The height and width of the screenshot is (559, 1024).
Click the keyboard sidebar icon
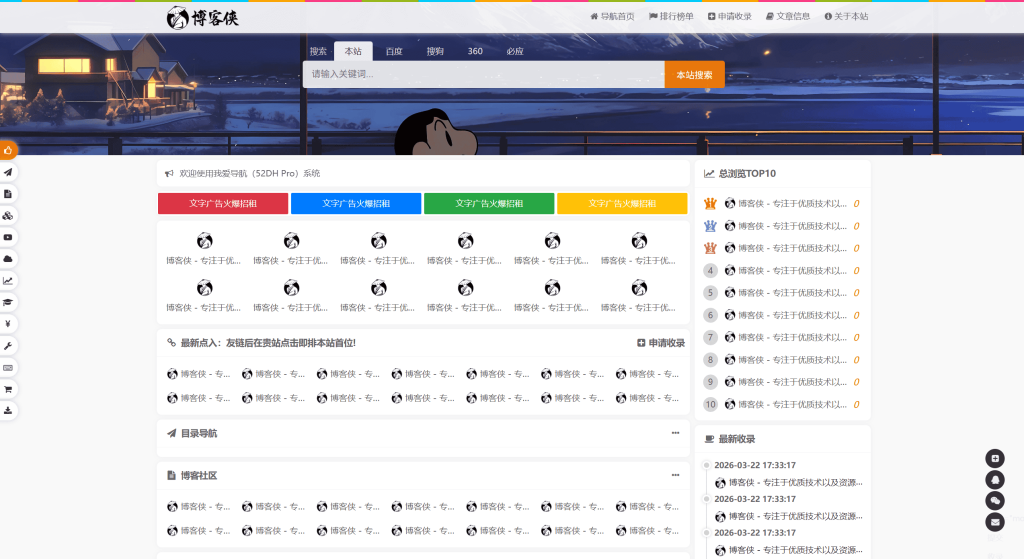tap(8, 368)
